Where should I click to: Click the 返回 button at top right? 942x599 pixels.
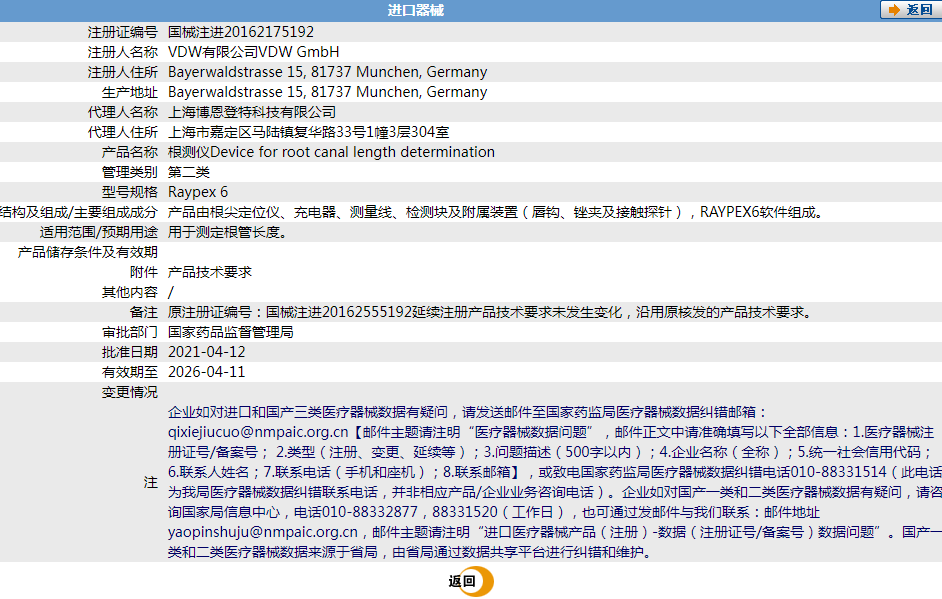click(911, 10)
